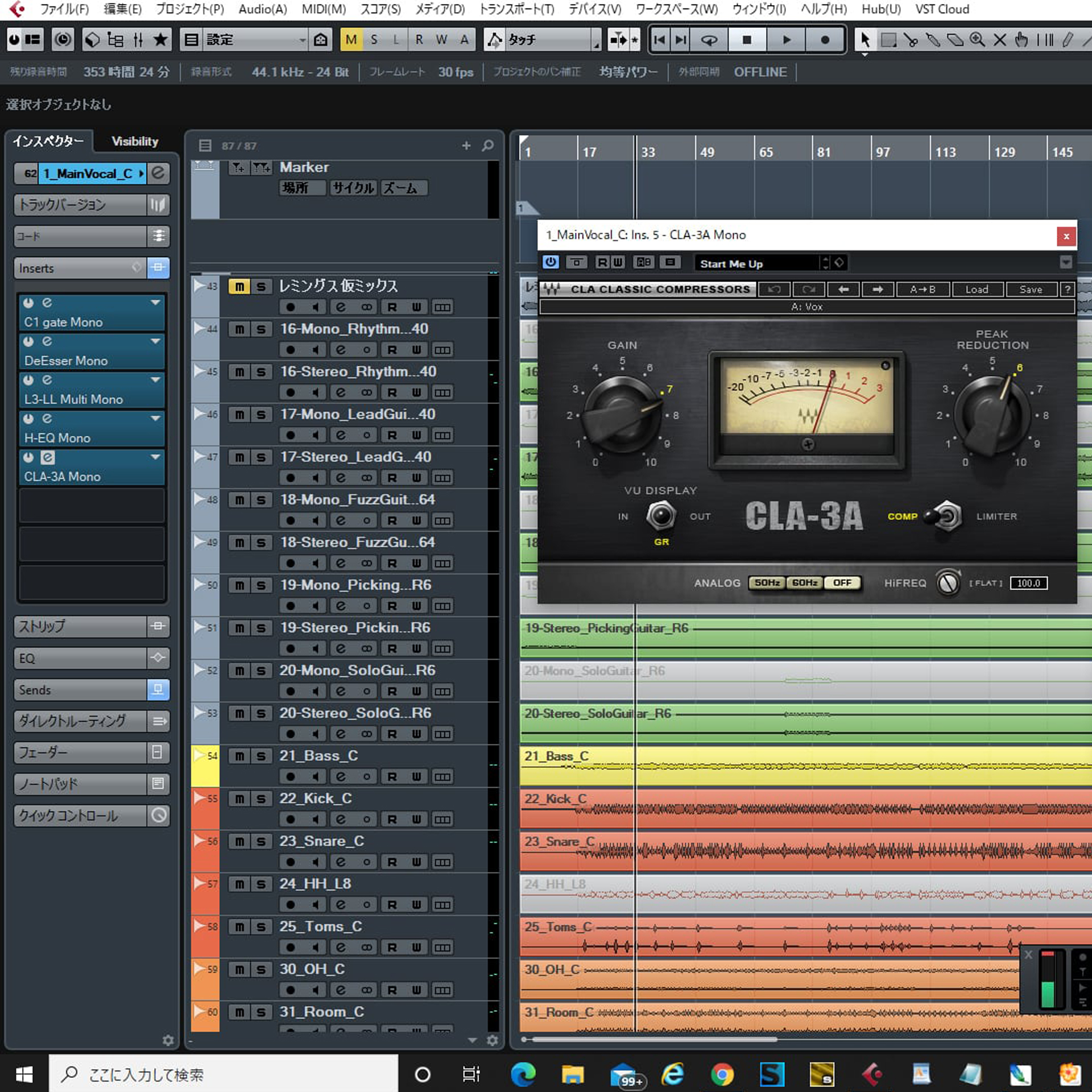The height and width of the screenshot is (1092, 1092).
Task: Click the Load button in CLA-3A
Action: click(x=976, y=289)
